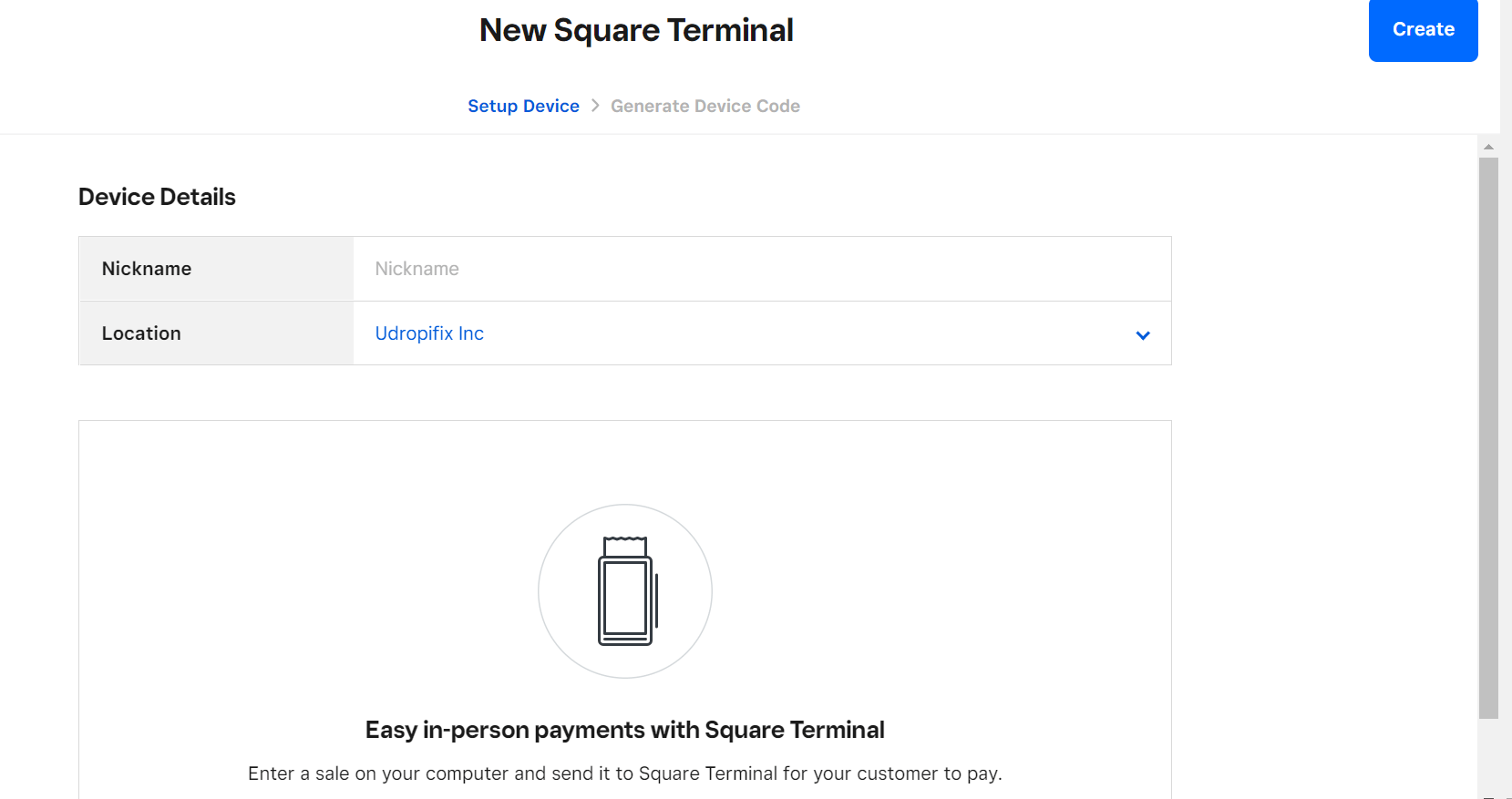The image size is (1512, 799).
Task: Click the Easy in-person payments heading
Action: pyautogui.click(x=624, y=730)
